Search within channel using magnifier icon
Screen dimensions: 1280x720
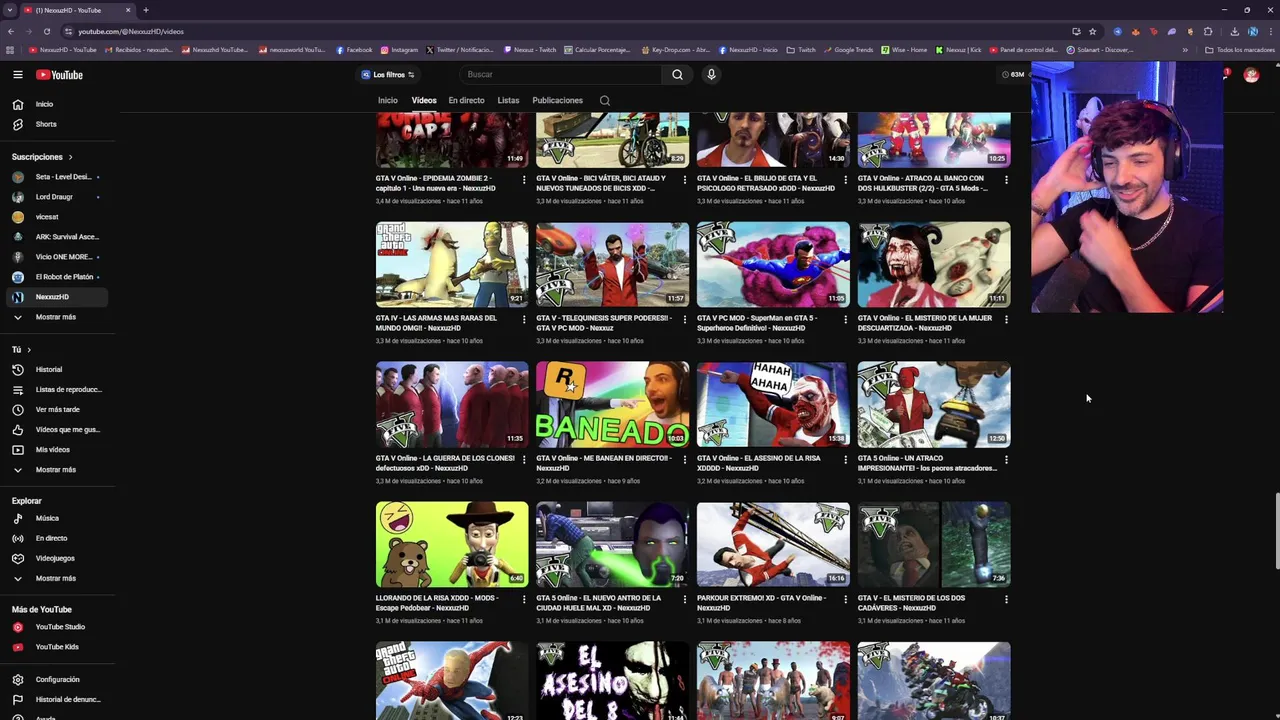click(604, 100)
